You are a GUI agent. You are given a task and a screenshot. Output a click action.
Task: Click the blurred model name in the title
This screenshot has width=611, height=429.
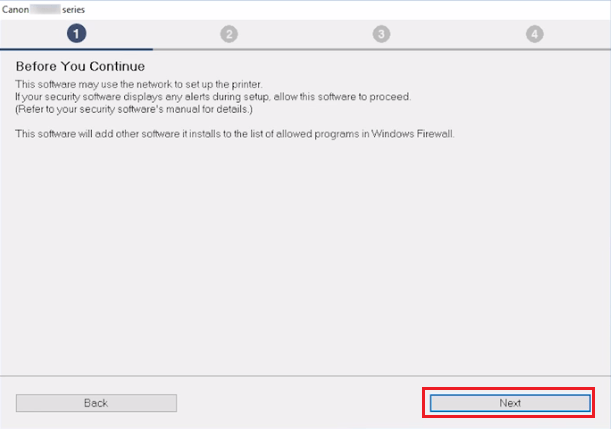tap(46, 9)
